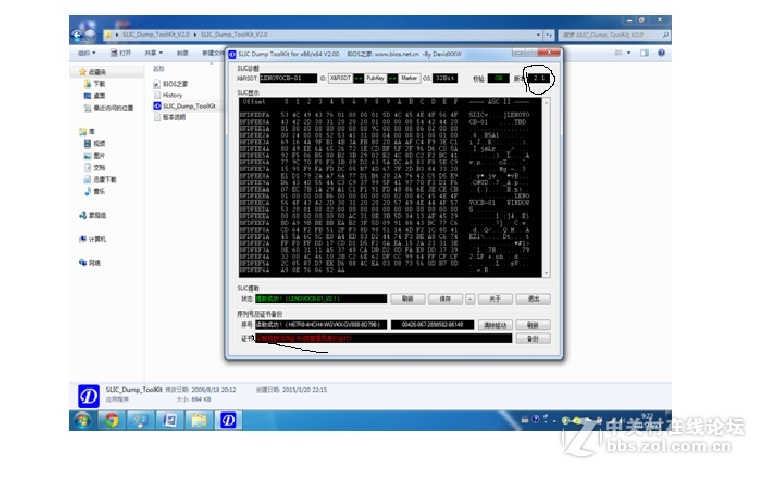
Task: Click the SLIC_Dump_ToolKit application file icon
Action: (157, 106)
